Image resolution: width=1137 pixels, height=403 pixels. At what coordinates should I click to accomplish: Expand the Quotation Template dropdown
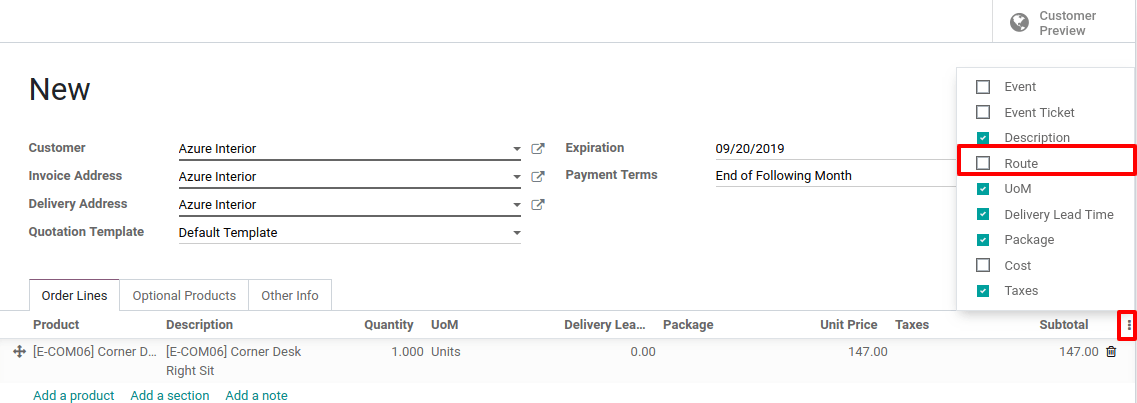click(516, 233)
